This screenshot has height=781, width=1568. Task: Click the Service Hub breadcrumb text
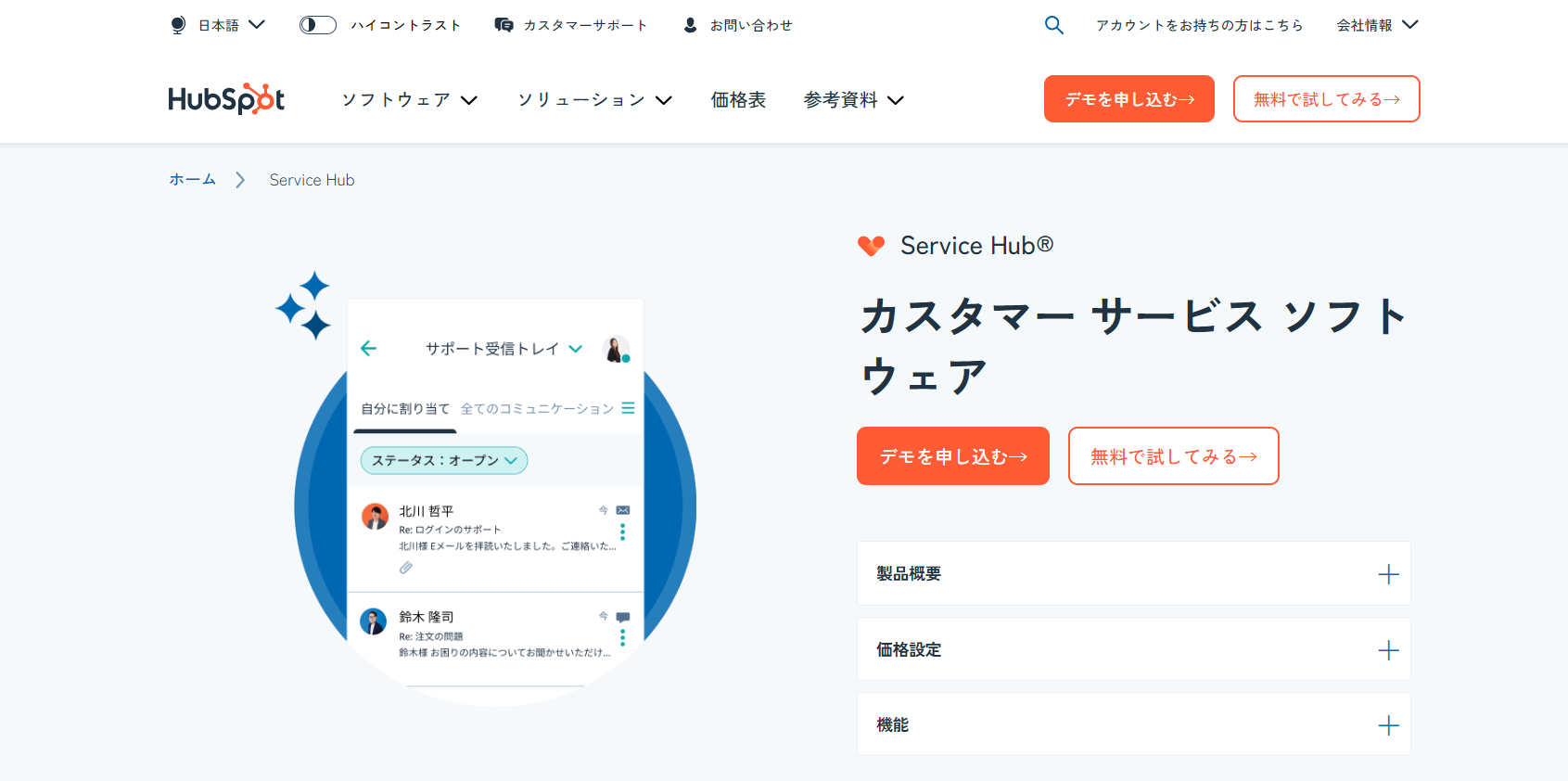tap(312, 180)
